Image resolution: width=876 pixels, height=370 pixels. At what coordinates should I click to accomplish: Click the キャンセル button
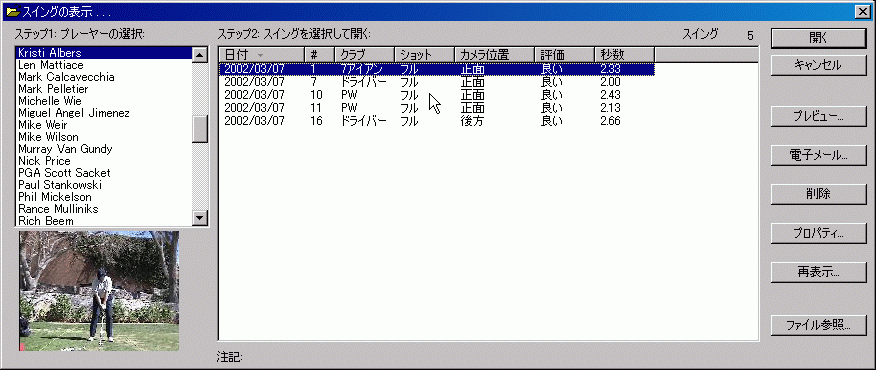(818, 65)
